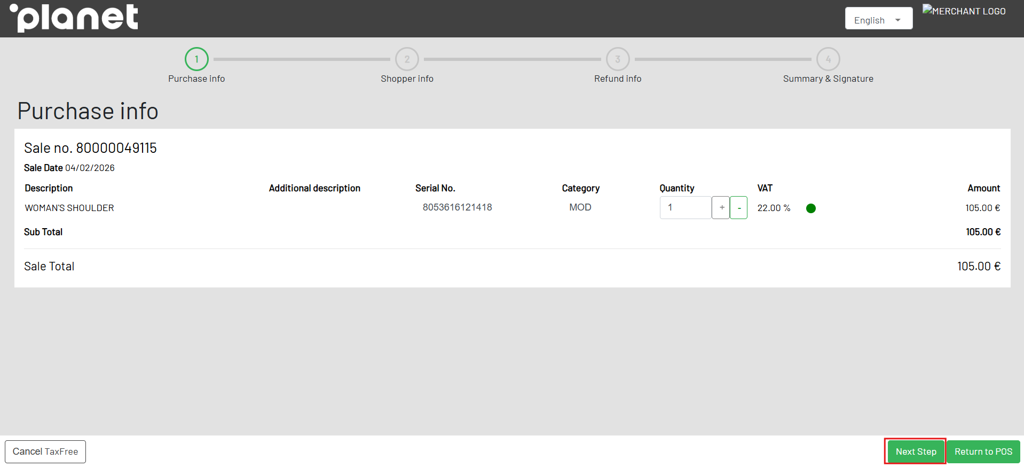Click the Quantity input field
The height and width of the screenshot is (467, 1024).
pyautogui.click(x=685, y=208)
